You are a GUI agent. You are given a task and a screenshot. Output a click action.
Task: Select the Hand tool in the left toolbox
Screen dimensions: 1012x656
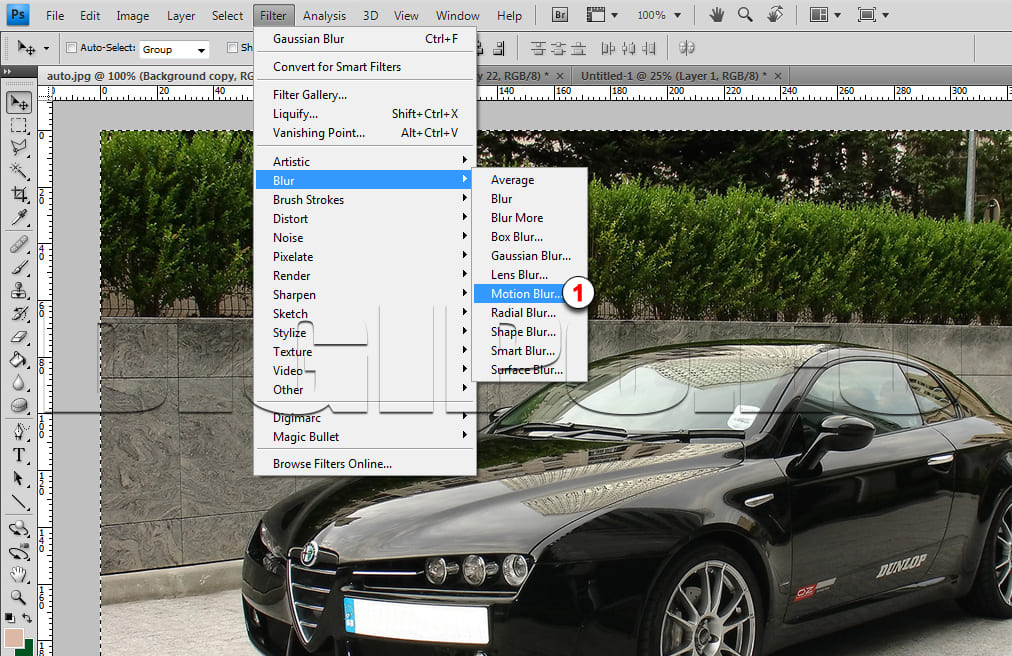click(x=19, y=575)
